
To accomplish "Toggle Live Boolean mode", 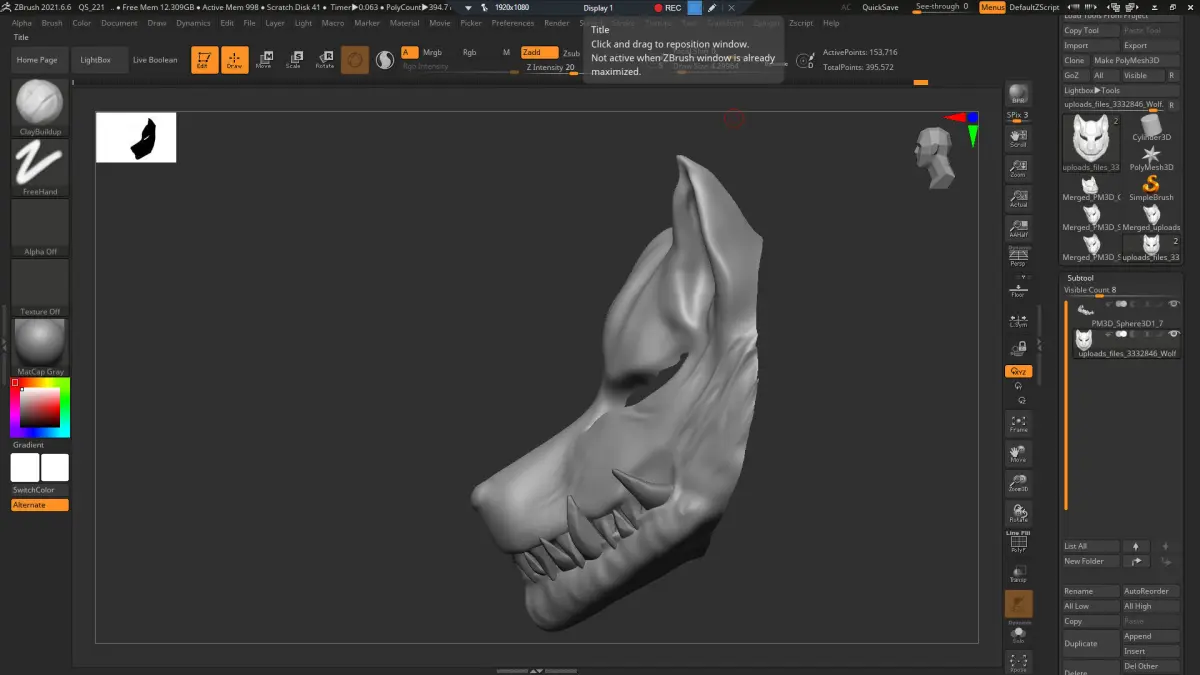I will coord(155,60).
